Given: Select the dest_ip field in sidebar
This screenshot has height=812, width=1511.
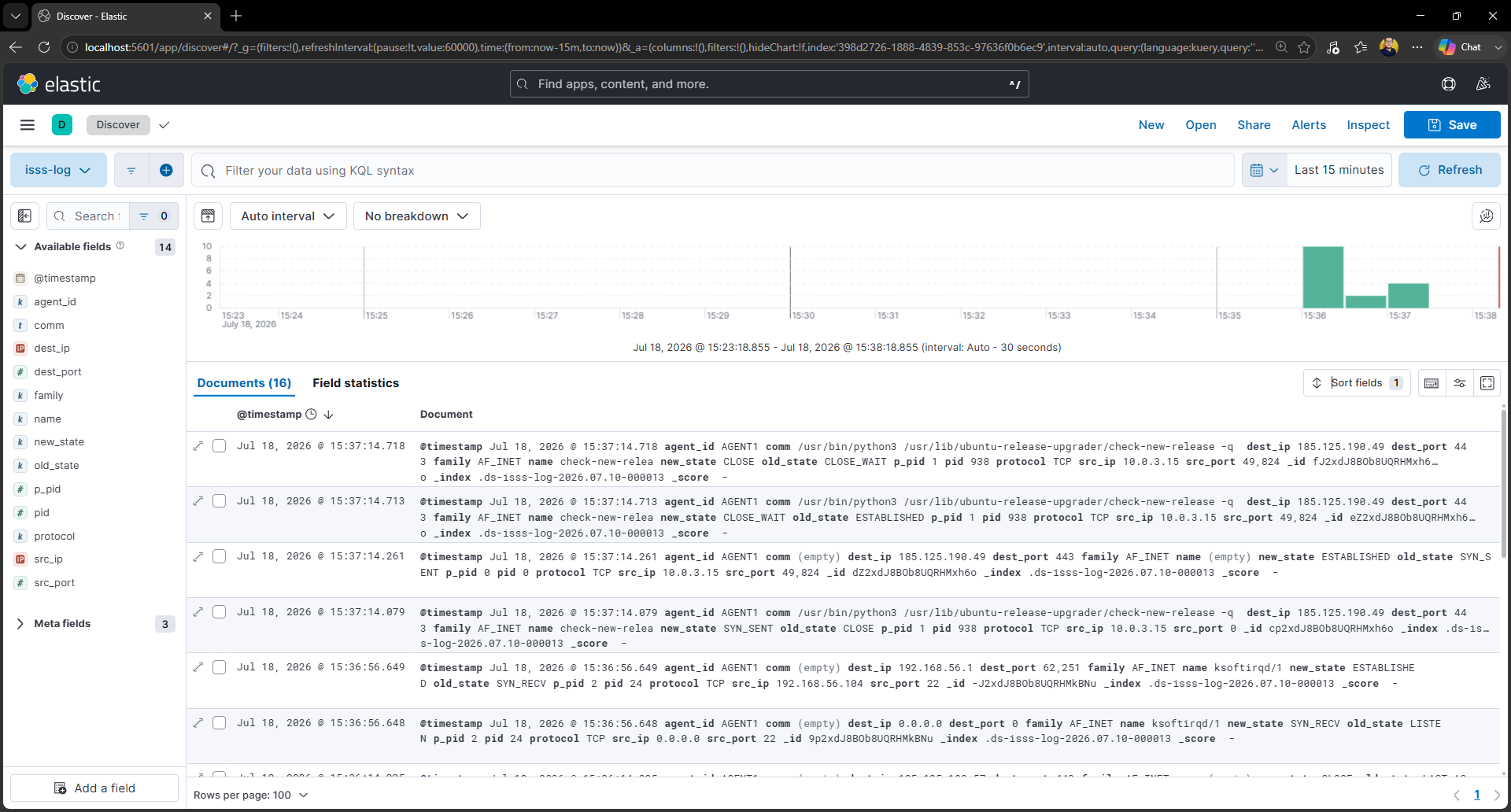Looking at the screenshot, I should click(x=52, y=349).
